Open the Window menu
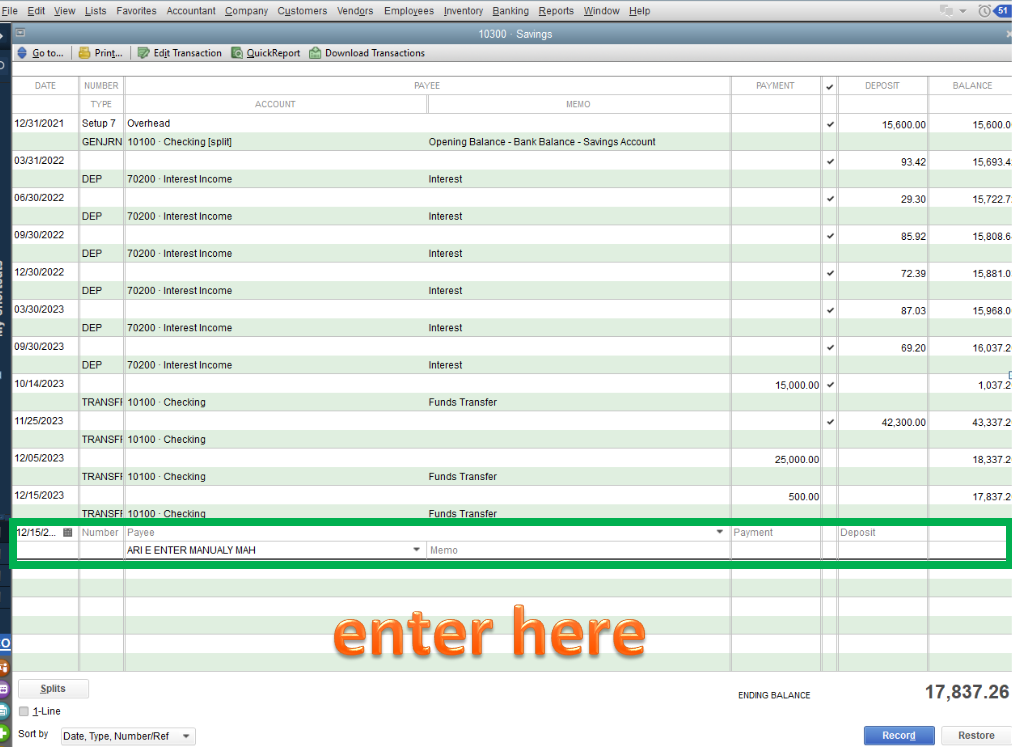The height and width of the screenshot is (747, 1012). [x=602, y=11]
